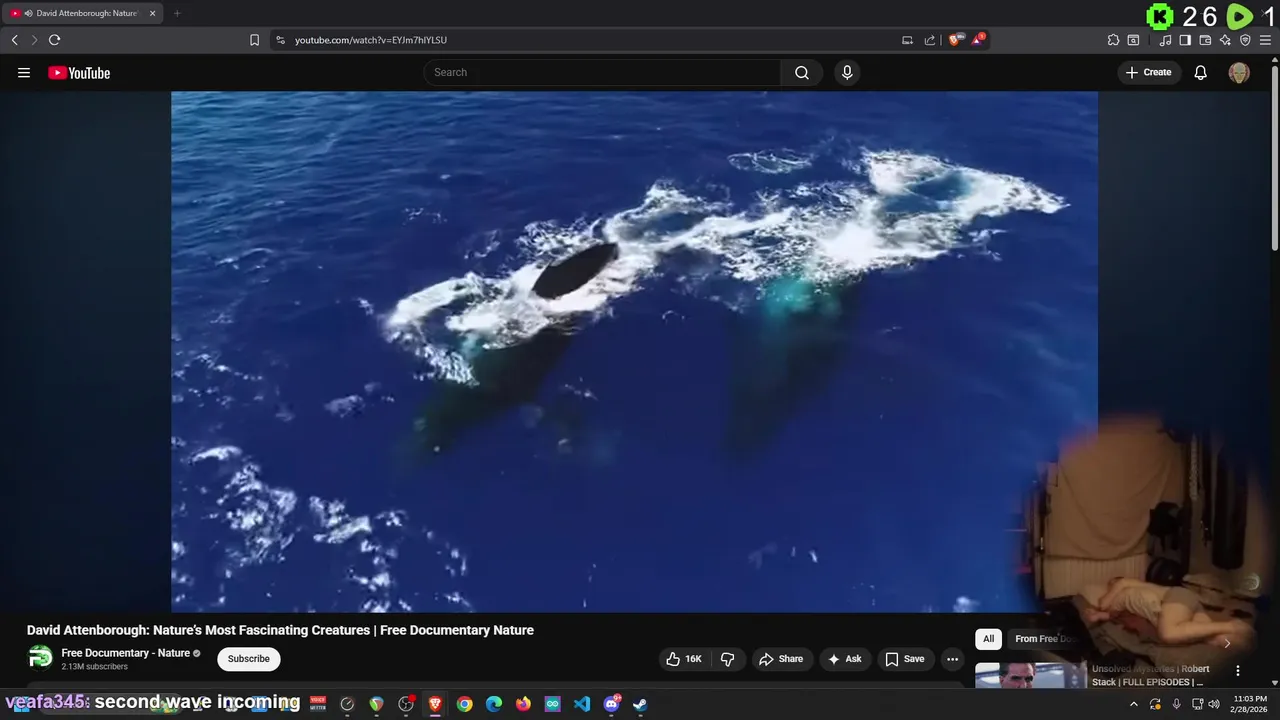Open Unsolved Mysteries video thumbnail
Viewport: 1280px width, 720px height.
(1030, 676)
